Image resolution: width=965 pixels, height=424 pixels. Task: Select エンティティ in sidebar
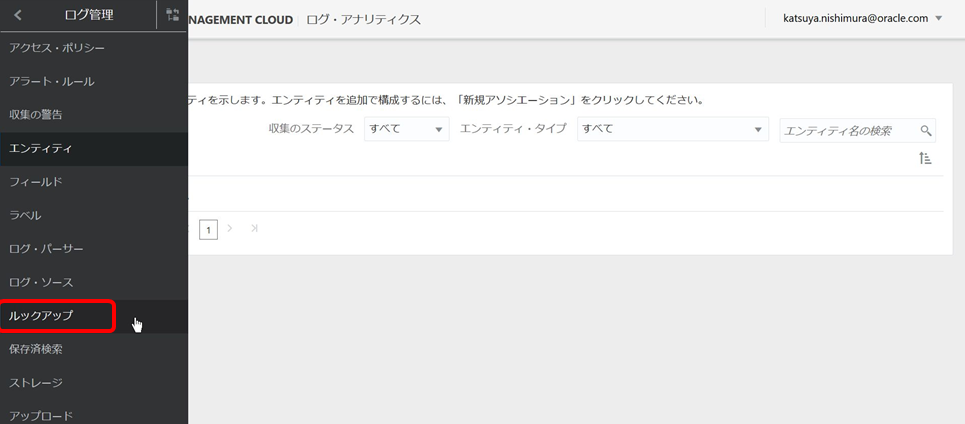(x=94, y=148)
